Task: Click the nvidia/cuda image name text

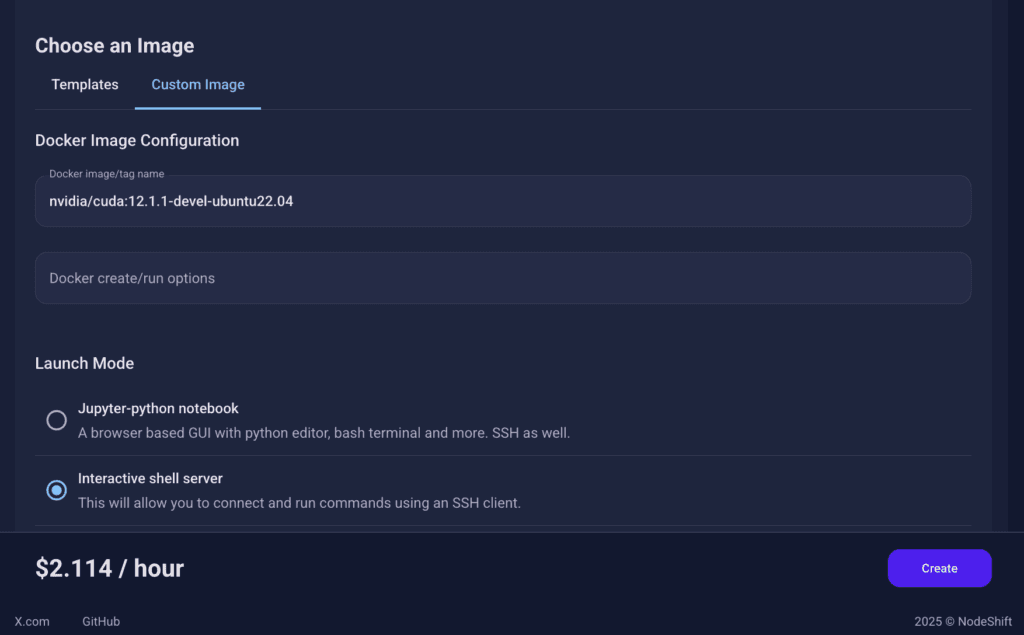Action: [x=171, y=202]
